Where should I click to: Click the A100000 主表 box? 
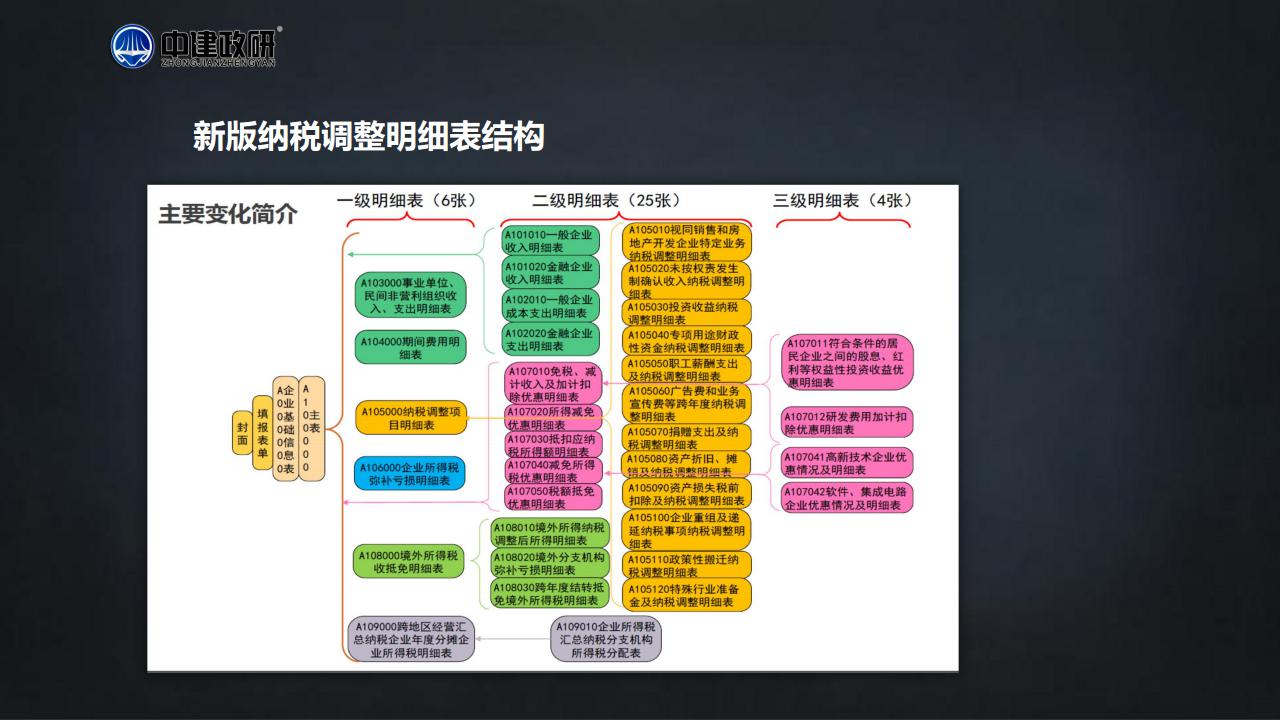[311, 430]
